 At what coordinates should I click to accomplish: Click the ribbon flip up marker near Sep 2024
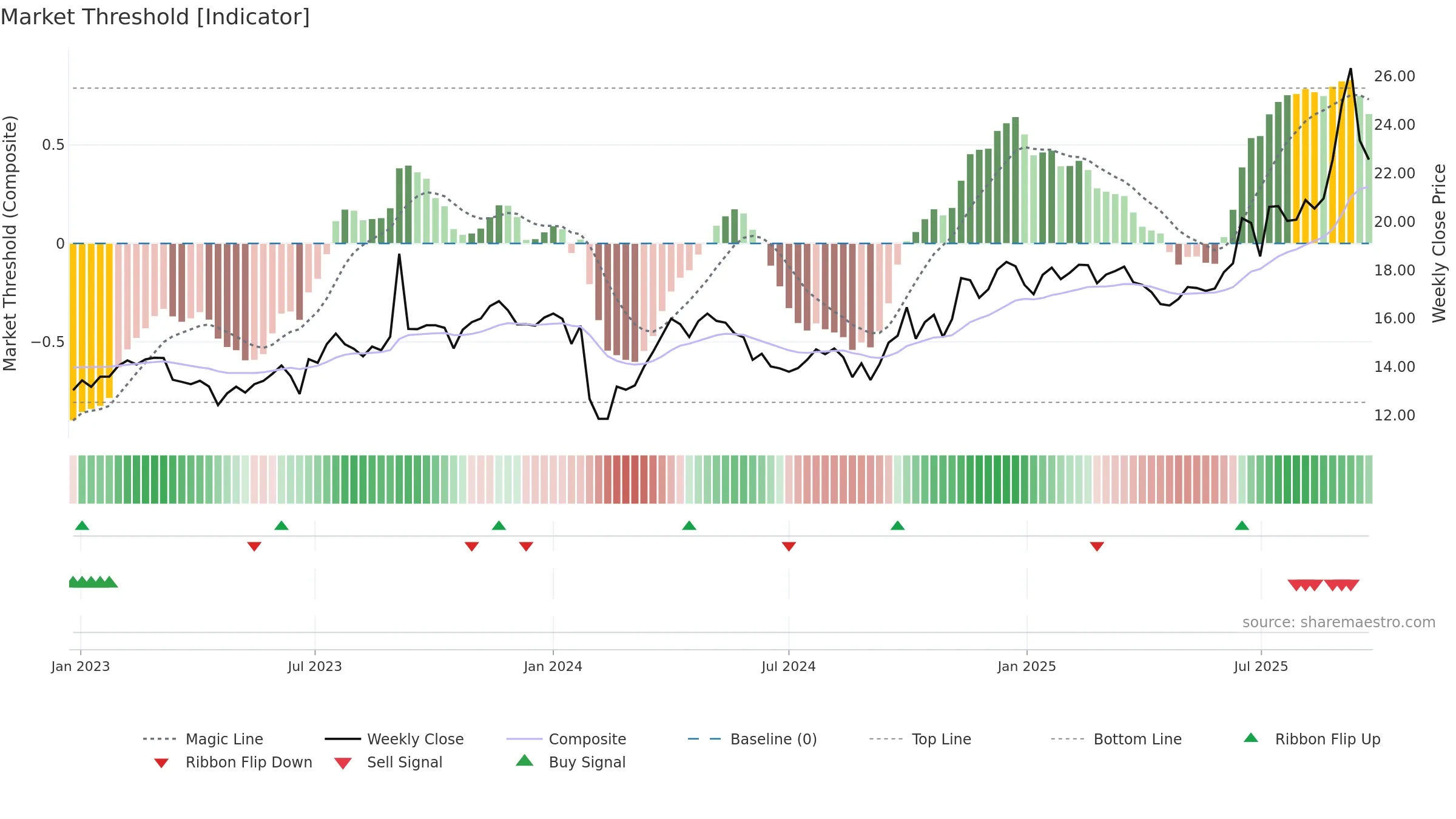898,525
